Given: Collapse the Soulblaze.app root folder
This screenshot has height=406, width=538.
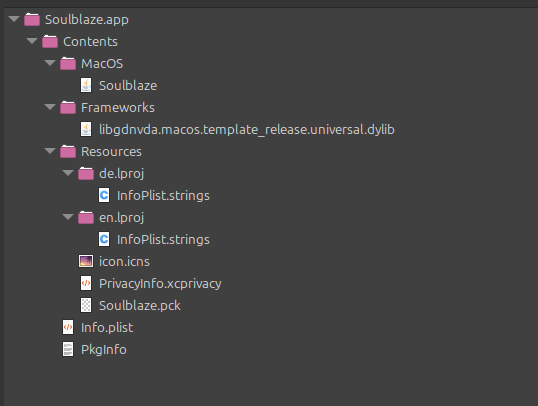Looking at the screenshot, I should (14, 19).
